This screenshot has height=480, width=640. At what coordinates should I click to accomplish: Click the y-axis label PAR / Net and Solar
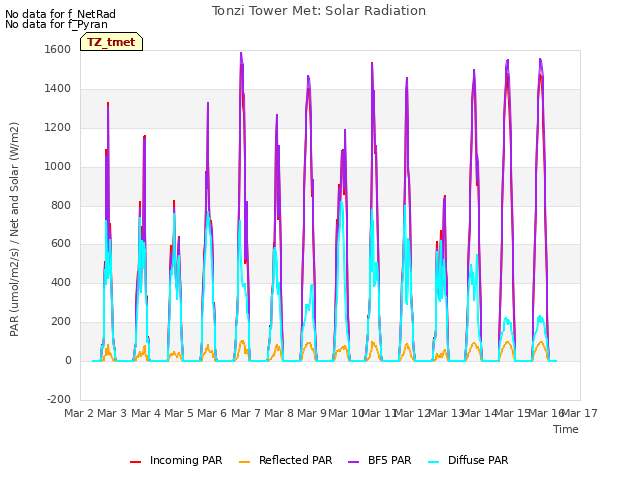pyautogui.click(x=14, y=229)
